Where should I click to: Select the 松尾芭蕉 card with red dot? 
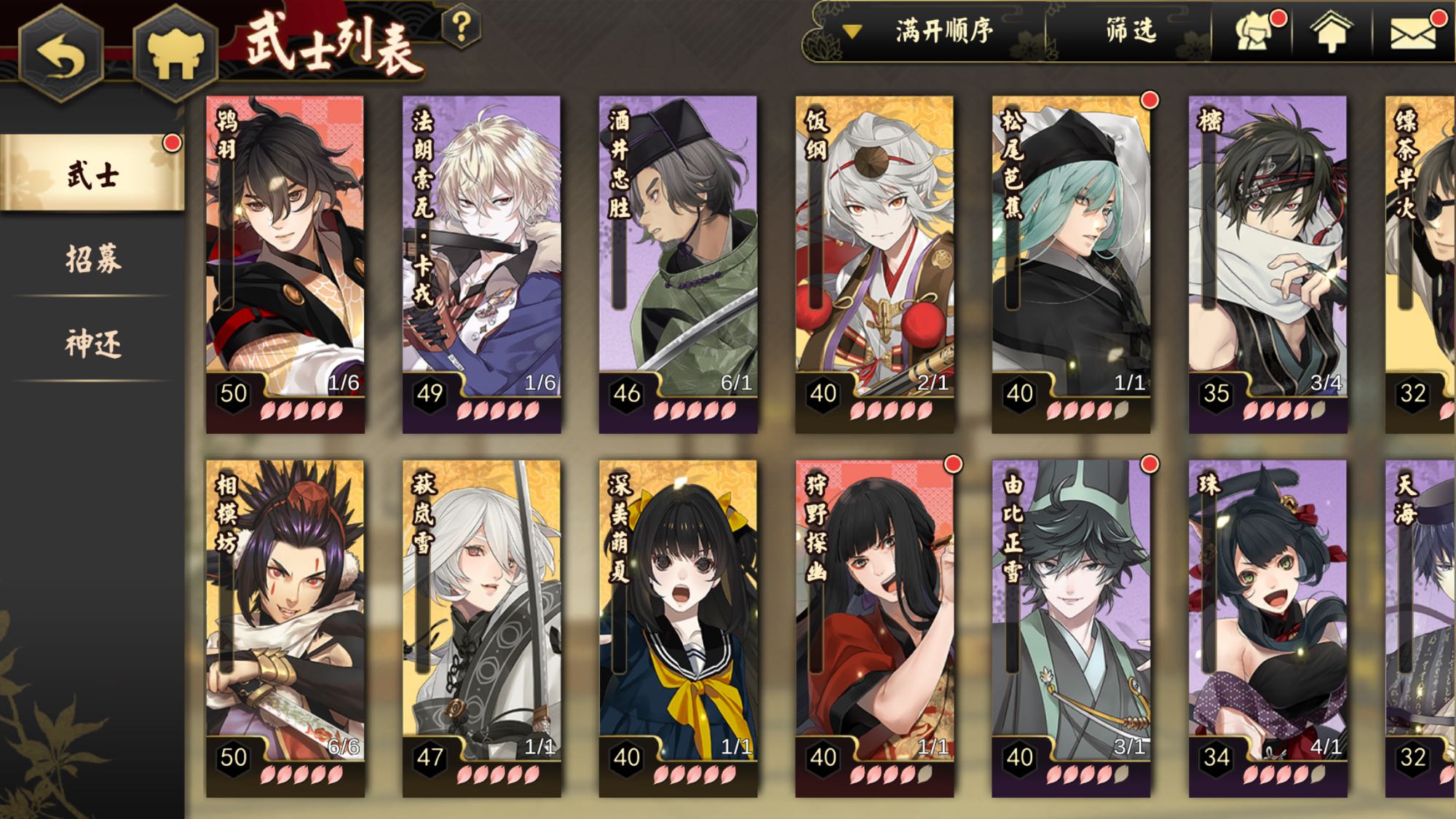click(x=1072, y=264)
